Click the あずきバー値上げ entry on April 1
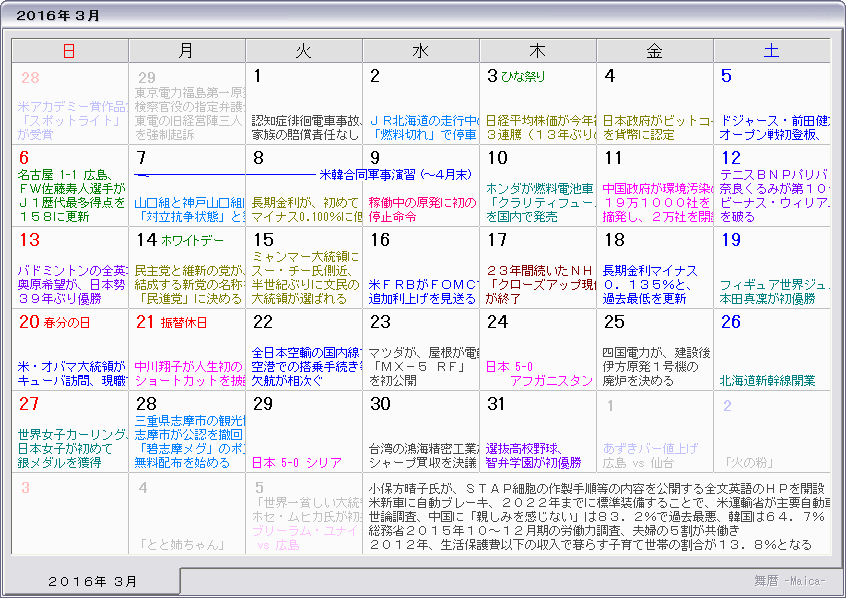This screenshot has width=846, height=598. pyautogui.click(x=650, y=448)
